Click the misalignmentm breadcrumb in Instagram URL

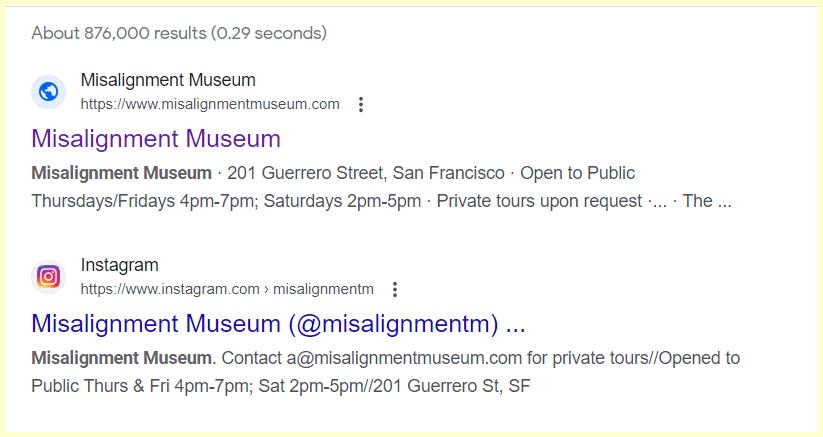(323, 289)
